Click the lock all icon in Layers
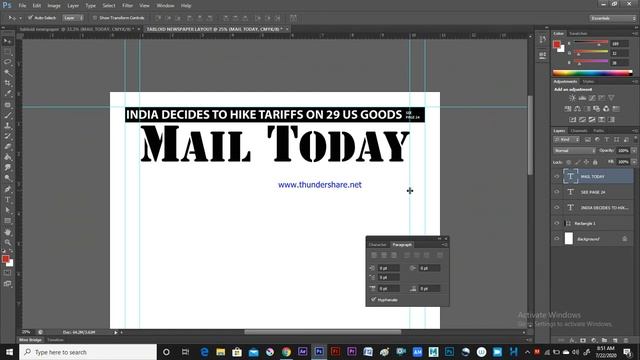 pyautogui.click(x=595, y=162)
